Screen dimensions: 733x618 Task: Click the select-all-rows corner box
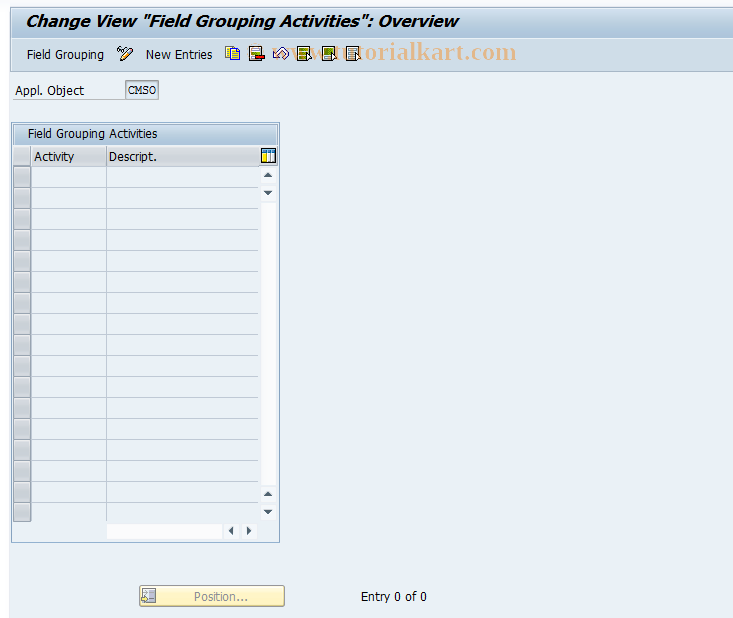point(22,157)
